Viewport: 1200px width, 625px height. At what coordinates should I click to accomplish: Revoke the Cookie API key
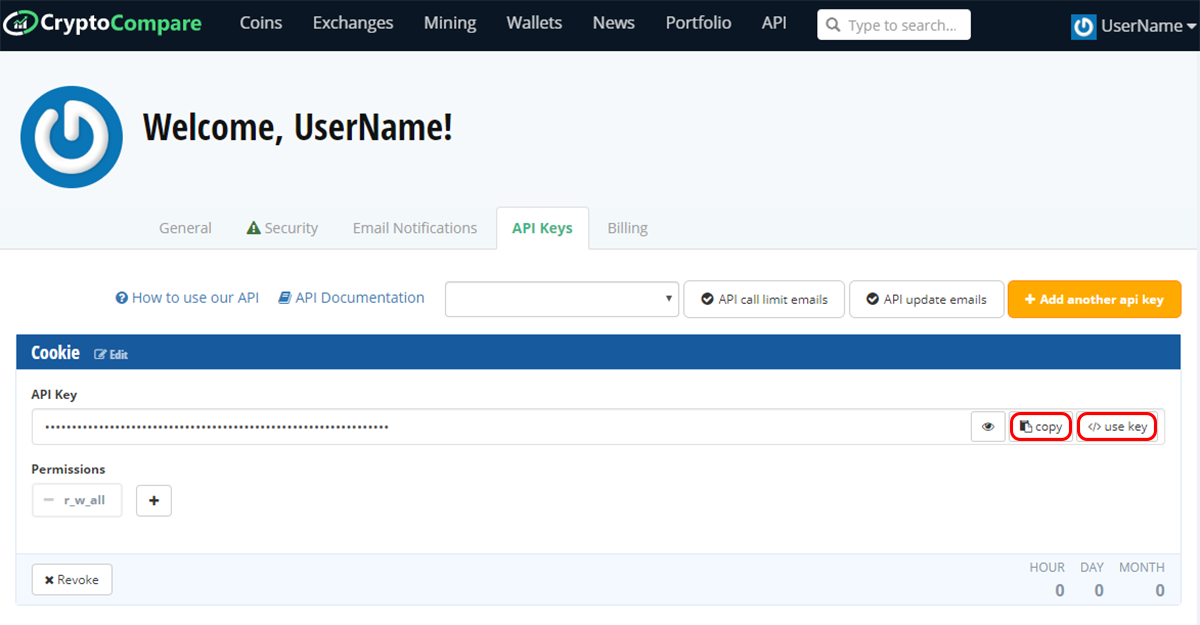pyautogui.click(x=72, y=580)
